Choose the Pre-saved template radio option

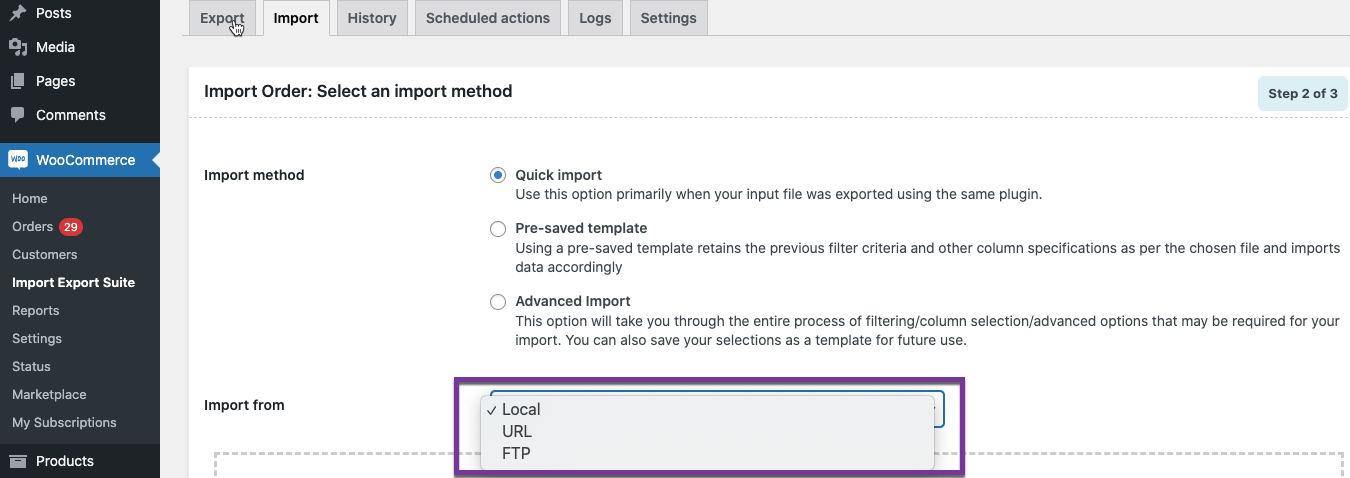point(498,229)
